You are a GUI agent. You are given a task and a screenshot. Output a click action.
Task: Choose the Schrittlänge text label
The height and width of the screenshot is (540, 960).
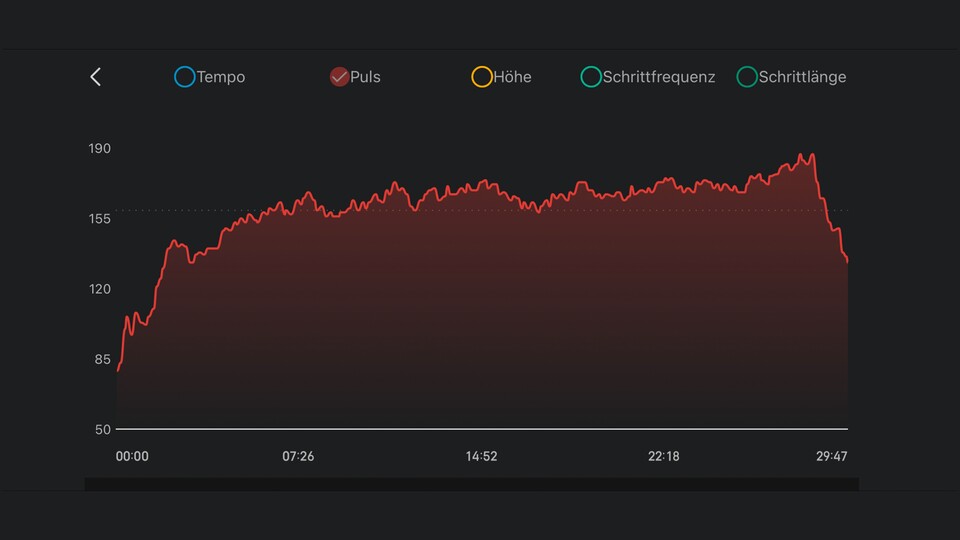coord(802,77)
